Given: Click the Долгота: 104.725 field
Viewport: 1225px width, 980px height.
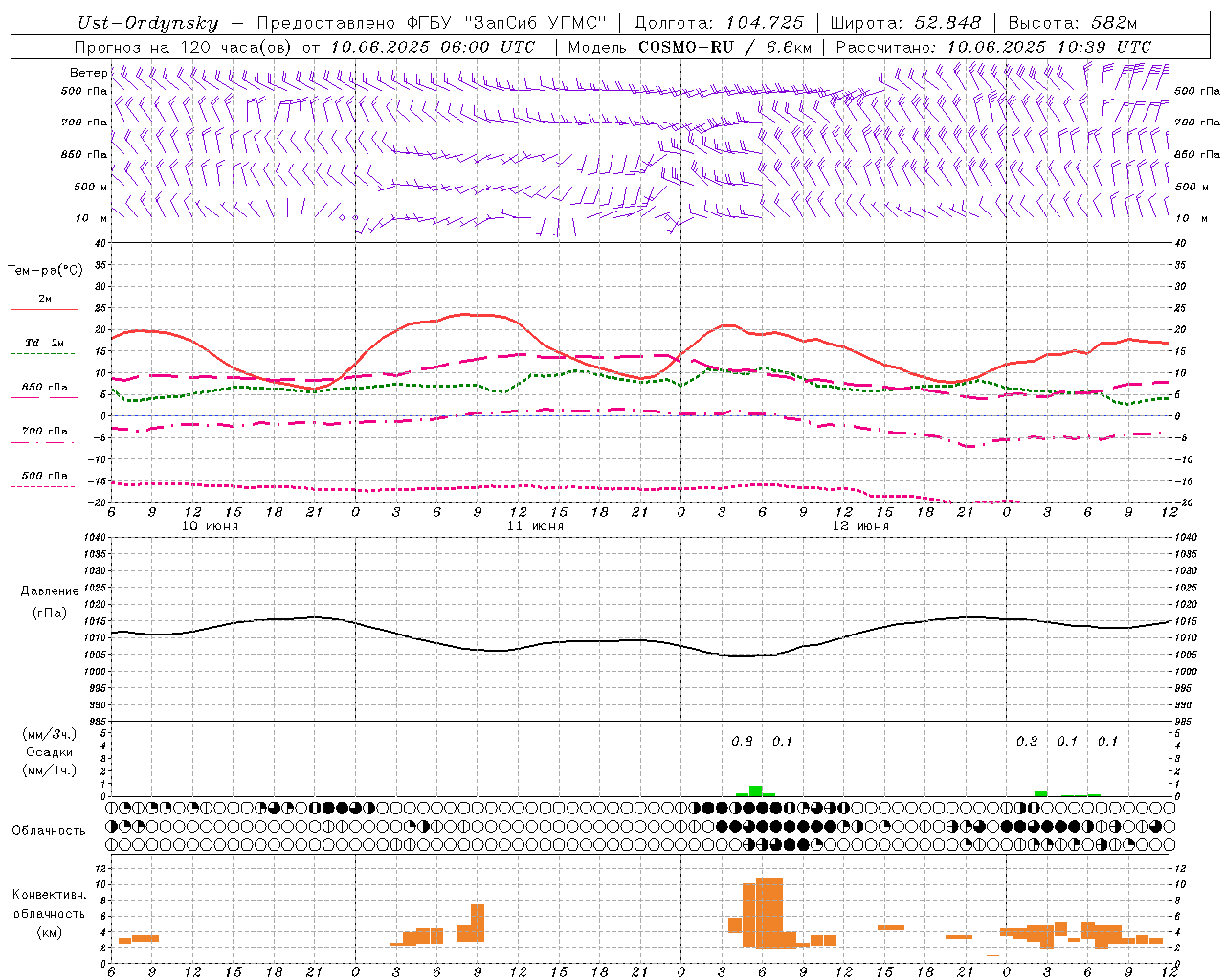Looking at the screenshot, I should tap(718, 23).
